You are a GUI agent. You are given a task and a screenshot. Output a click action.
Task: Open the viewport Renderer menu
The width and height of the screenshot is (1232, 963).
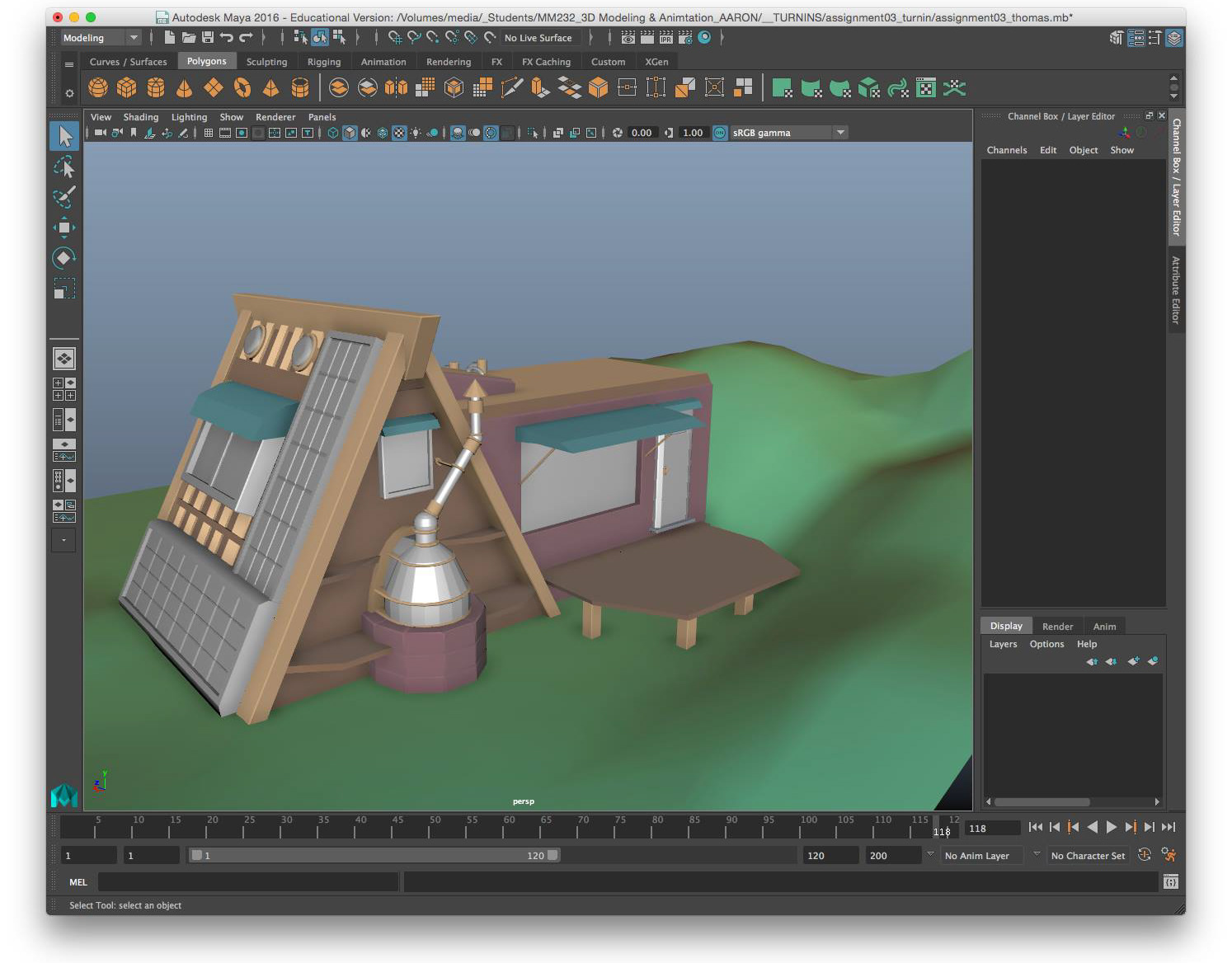point(275,117)
